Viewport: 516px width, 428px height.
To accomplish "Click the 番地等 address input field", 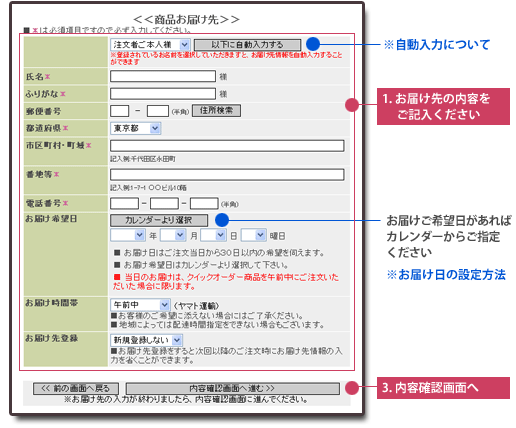I will 227,175.
